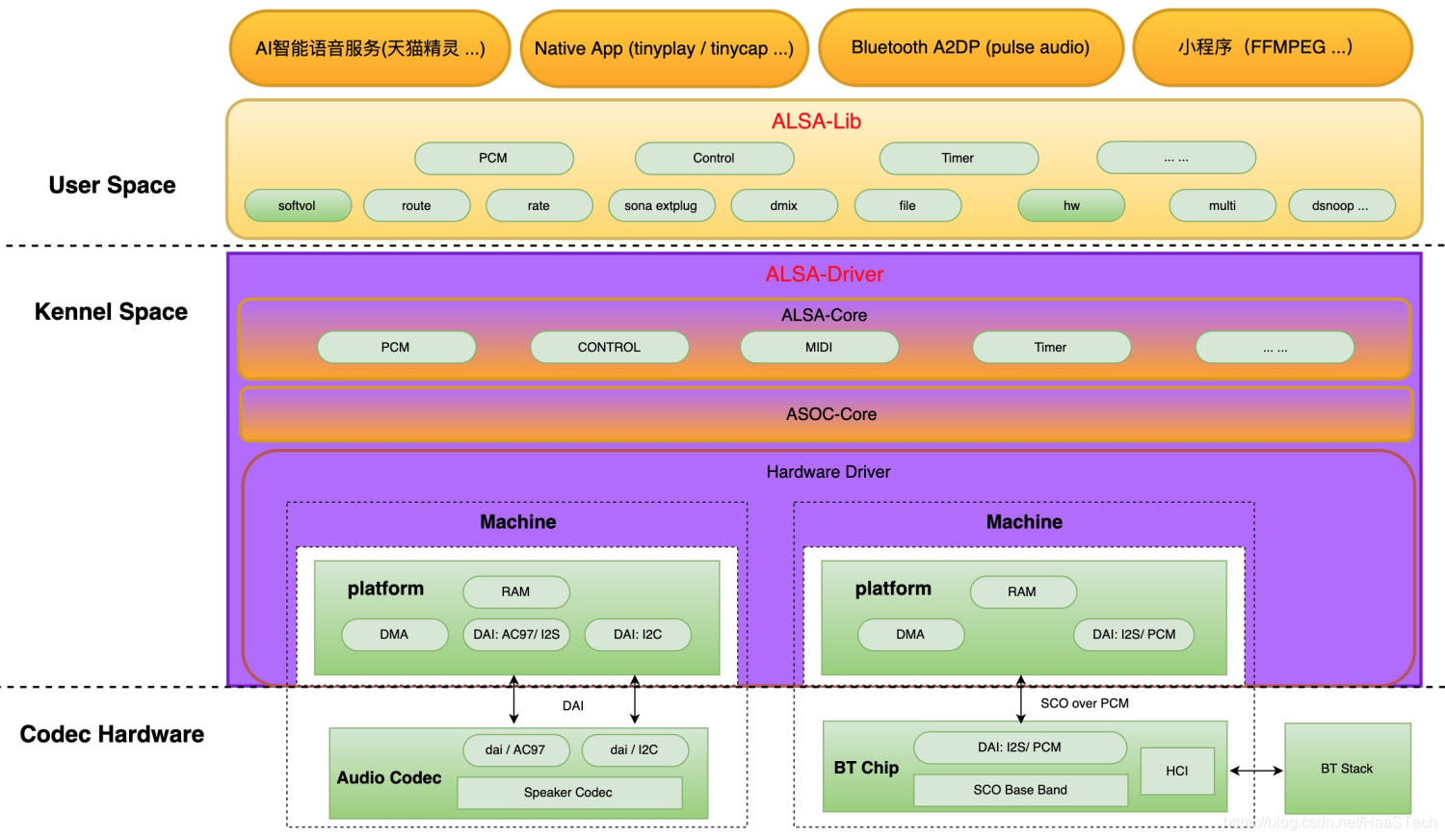The width and height of the screenshot is (1445, 840).
Task: Click the MIDI block in ALSA-Core
Action: pyautogui.click(x=818, y=347)
